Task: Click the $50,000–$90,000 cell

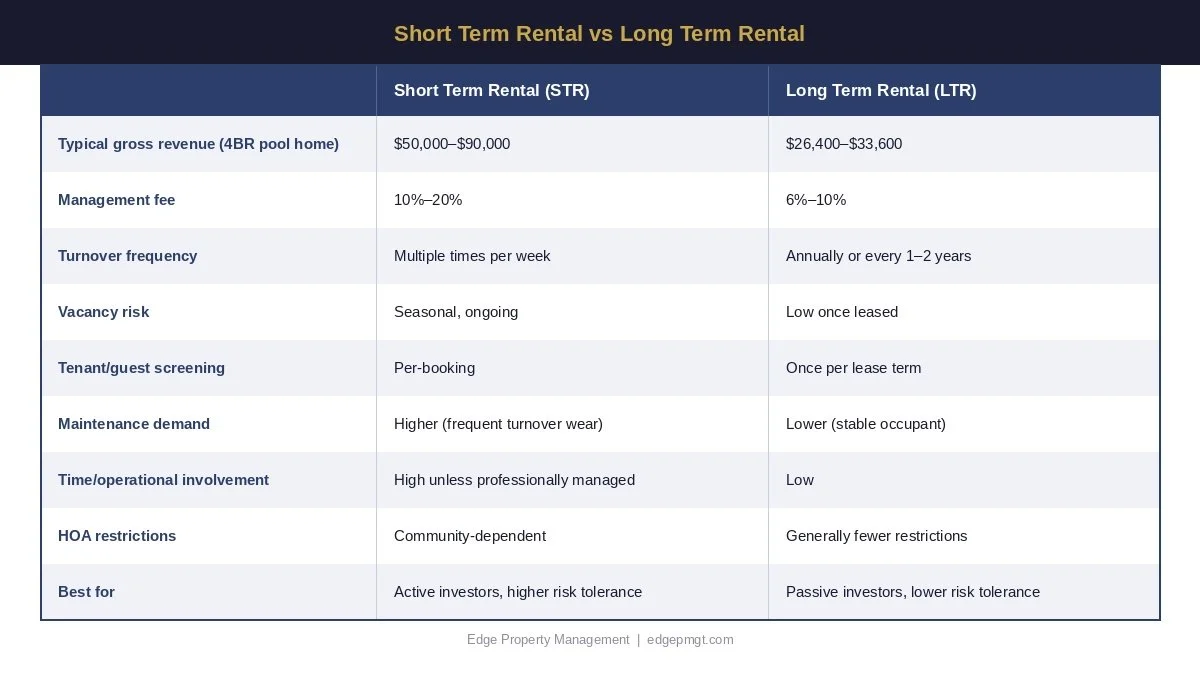Action: (572, 144)
